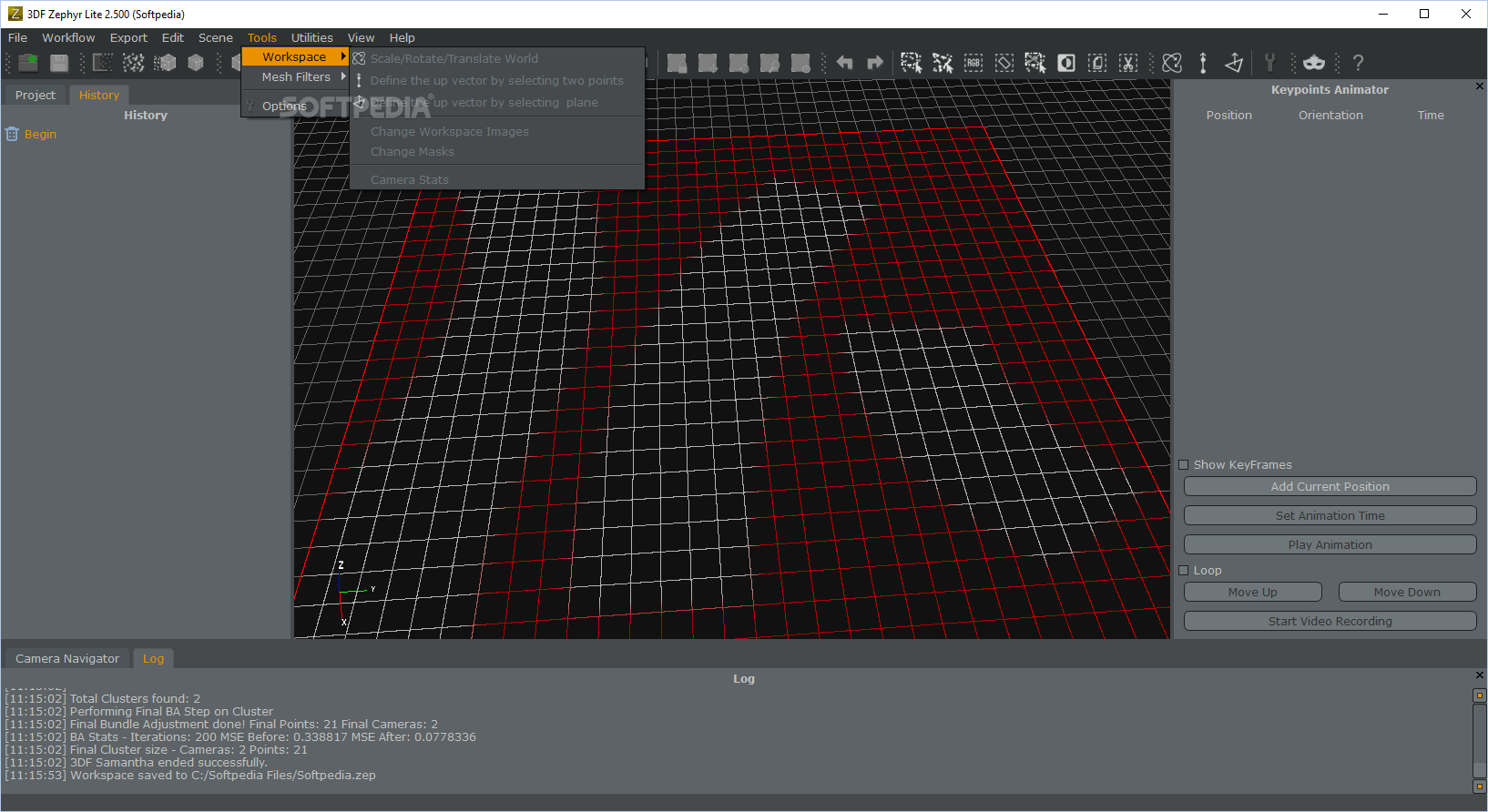Open the Scene menu
This screenshot has width=1488, height=812.
(x=216, y=38)
